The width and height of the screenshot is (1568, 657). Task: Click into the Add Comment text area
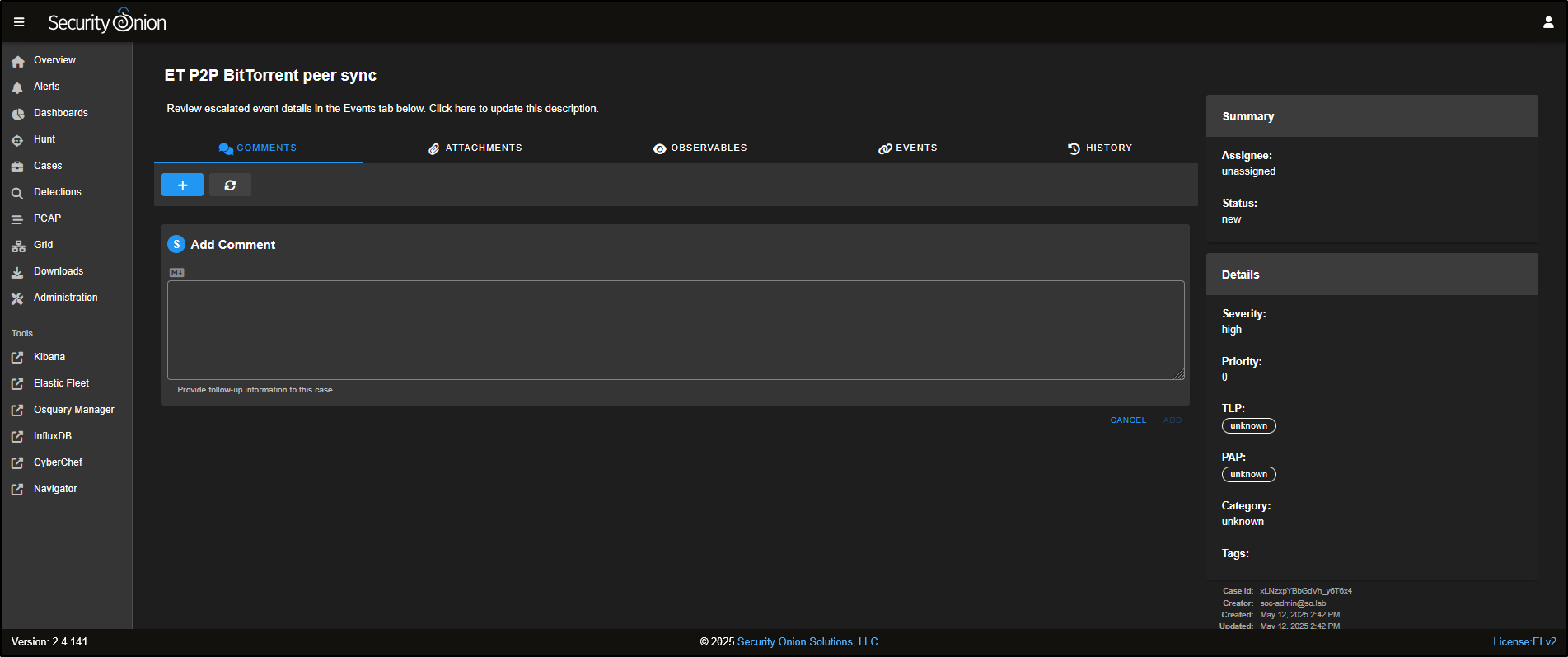point(675,330)
